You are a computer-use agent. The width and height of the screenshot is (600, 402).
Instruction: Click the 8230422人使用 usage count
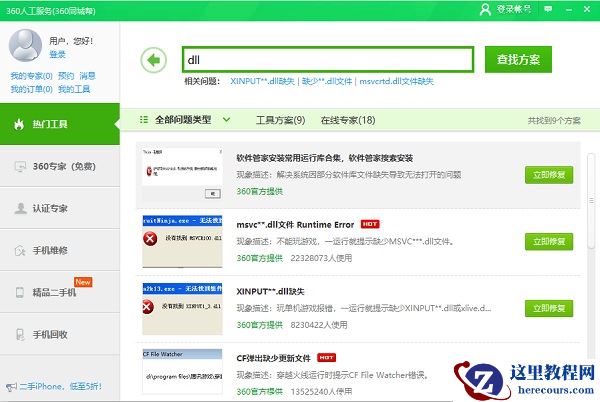point(319,325)
